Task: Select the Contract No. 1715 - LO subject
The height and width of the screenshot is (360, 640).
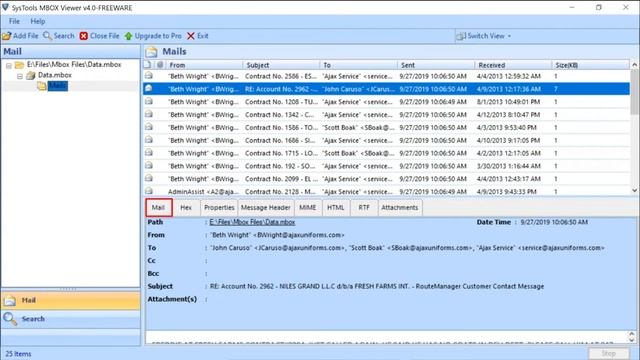Action: 280,153
